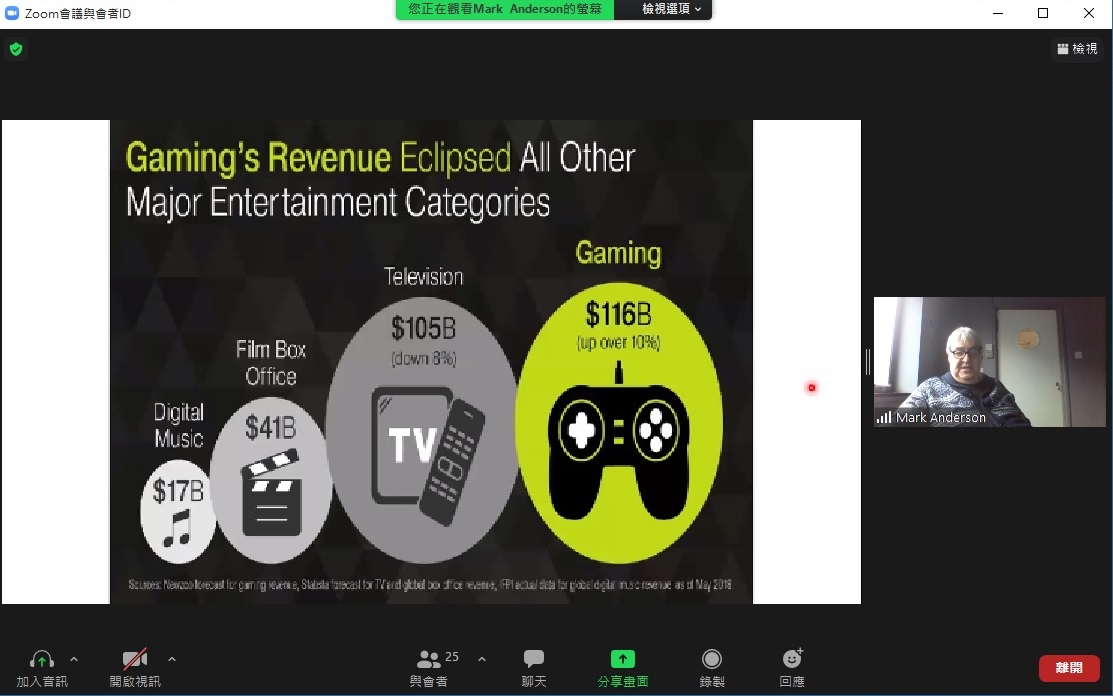Click the Zoom logo in title bar
The width and height of the screenshot is (1113, 696).
point(12,13)
